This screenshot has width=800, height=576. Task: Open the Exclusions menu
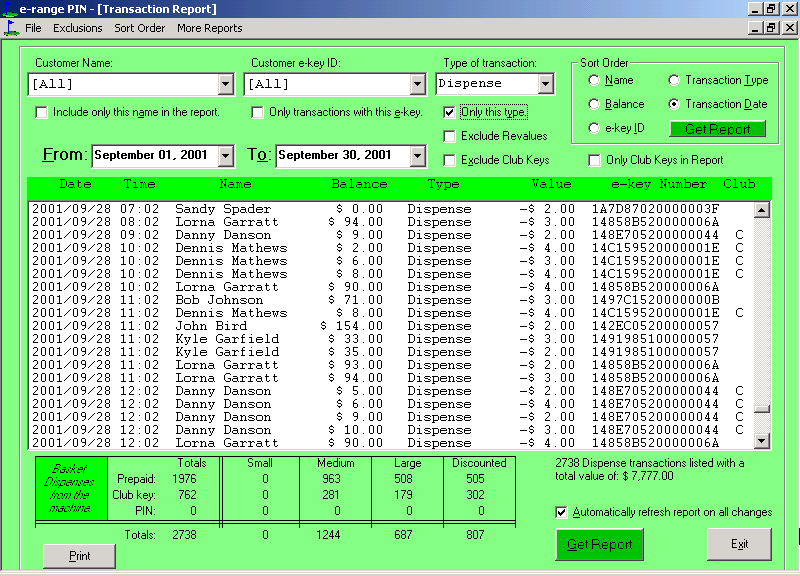(78, 28)
